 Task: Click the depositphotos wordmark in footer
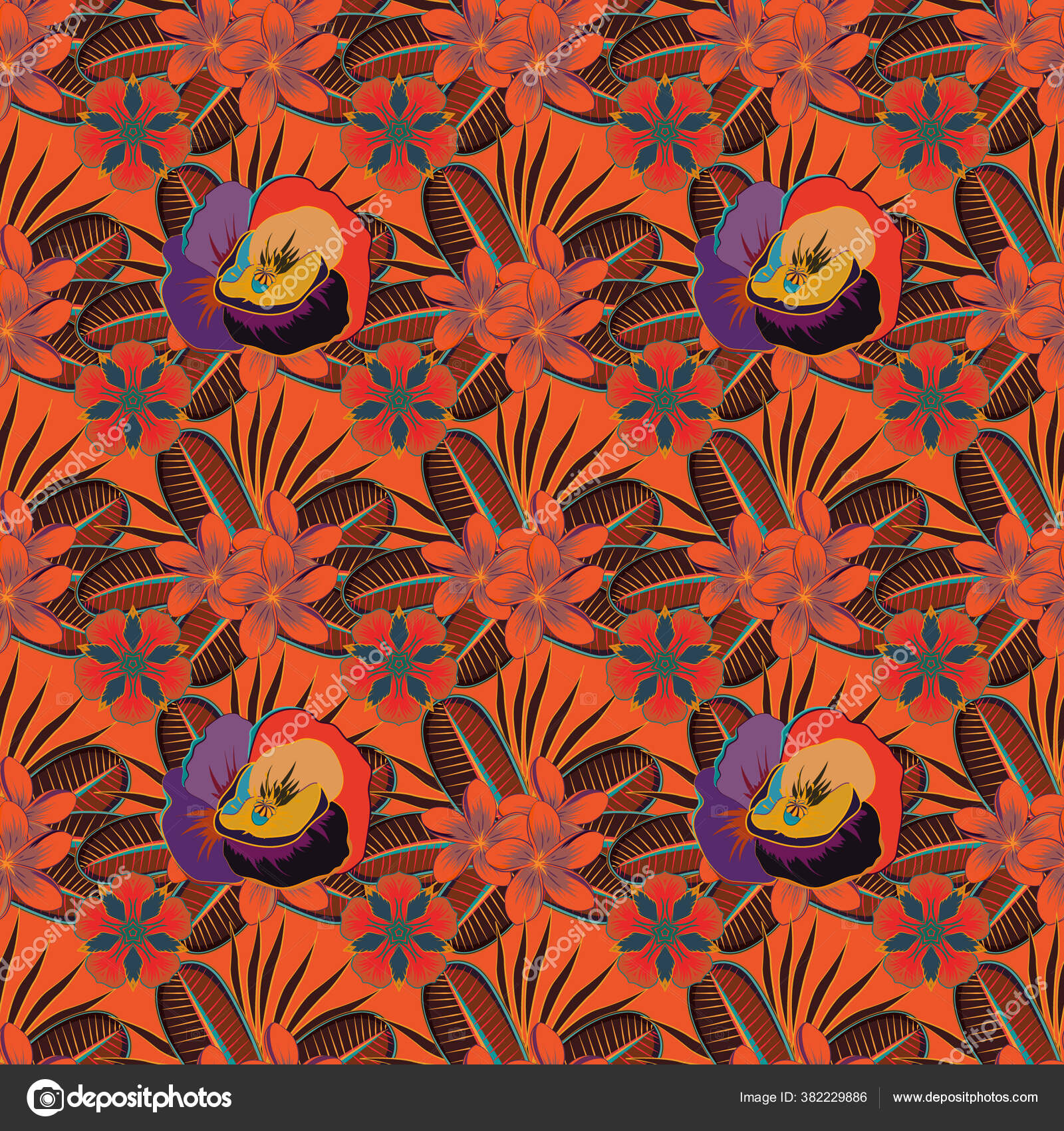(x=150, y=1097)
